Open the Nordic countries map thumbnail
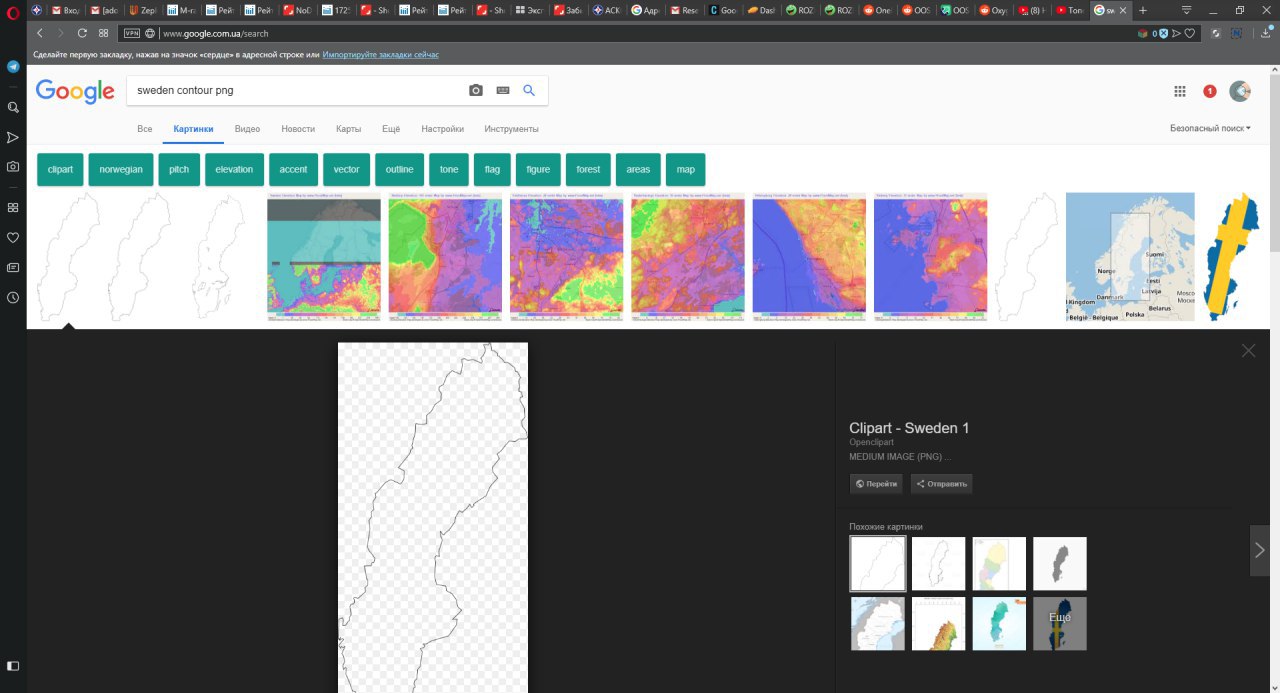 tap(1130, 256)
